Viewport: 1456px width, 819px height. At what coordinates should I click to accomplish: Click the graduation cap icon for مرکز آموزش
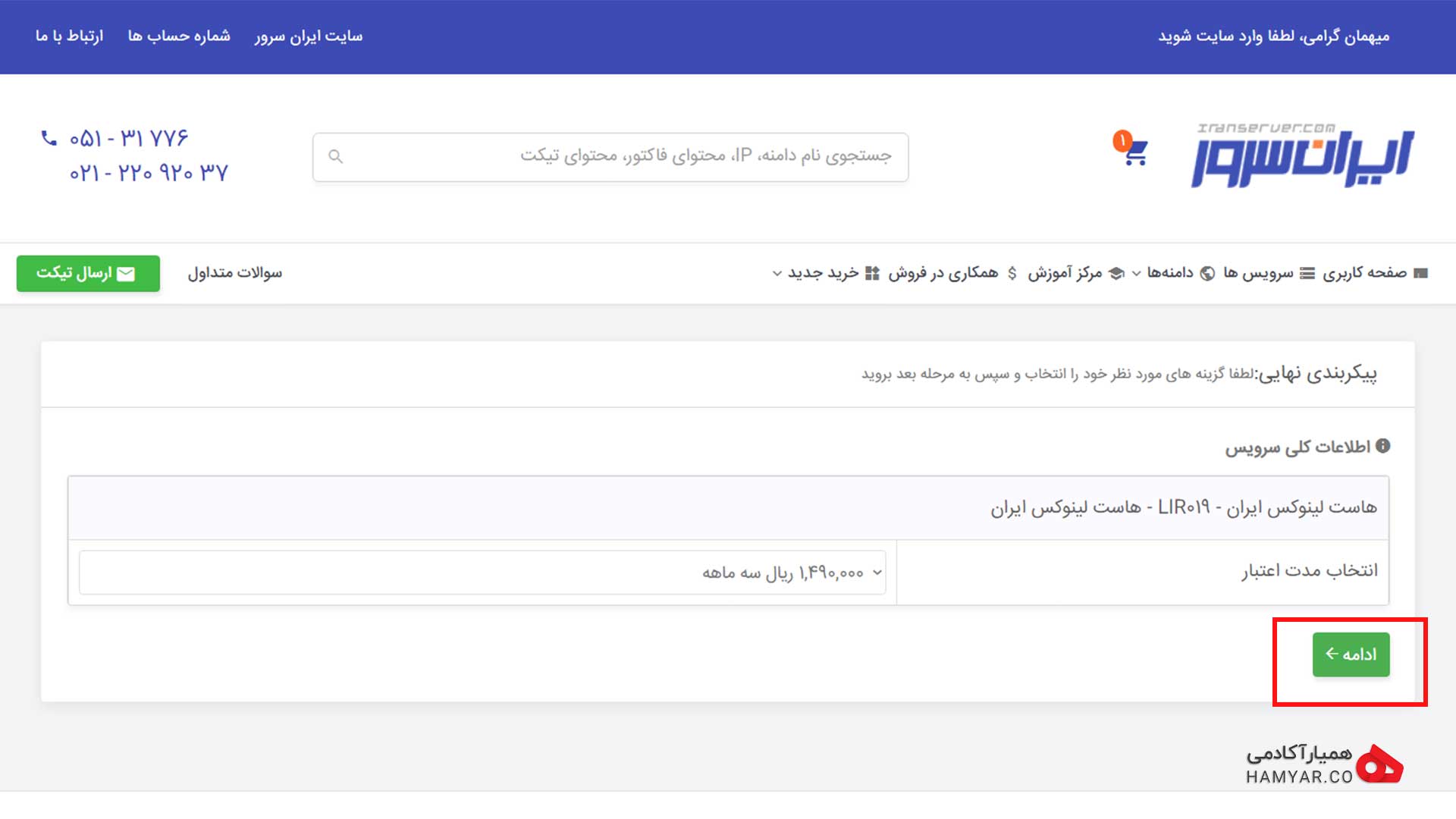1116,273
